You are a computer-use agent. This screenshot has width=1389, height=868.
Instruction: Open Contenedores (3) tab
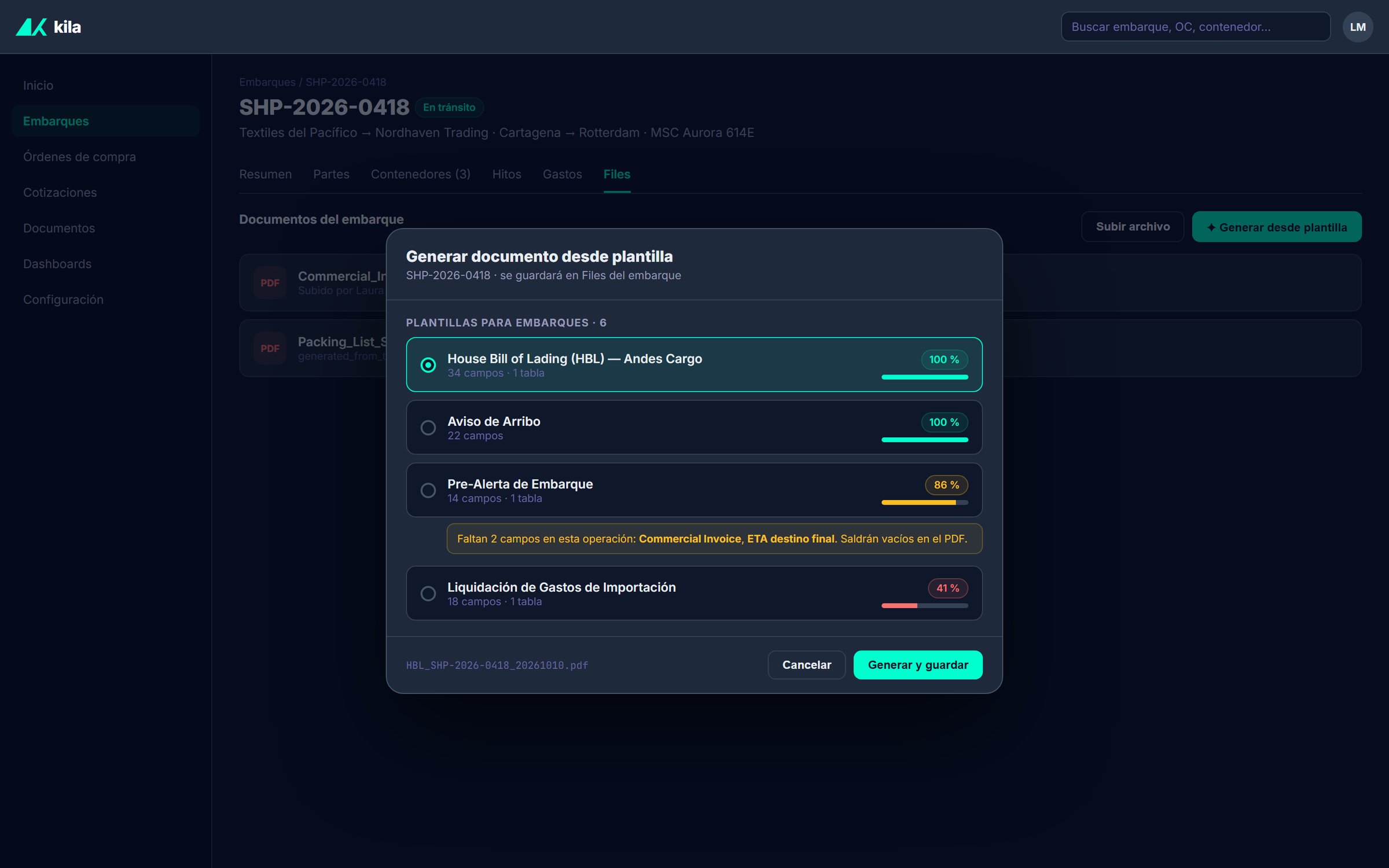(x=421, y=174)
